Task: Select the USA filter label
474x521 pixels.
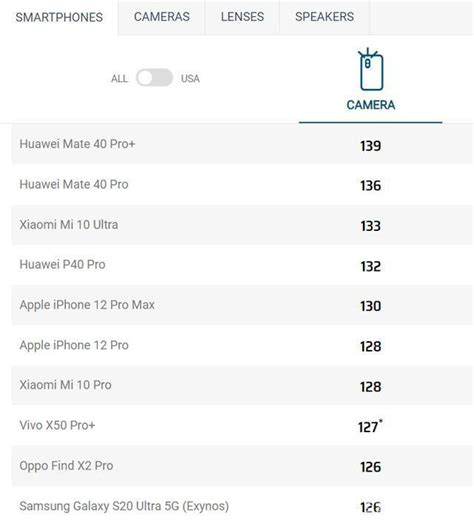Action: [x=190, y=79]
